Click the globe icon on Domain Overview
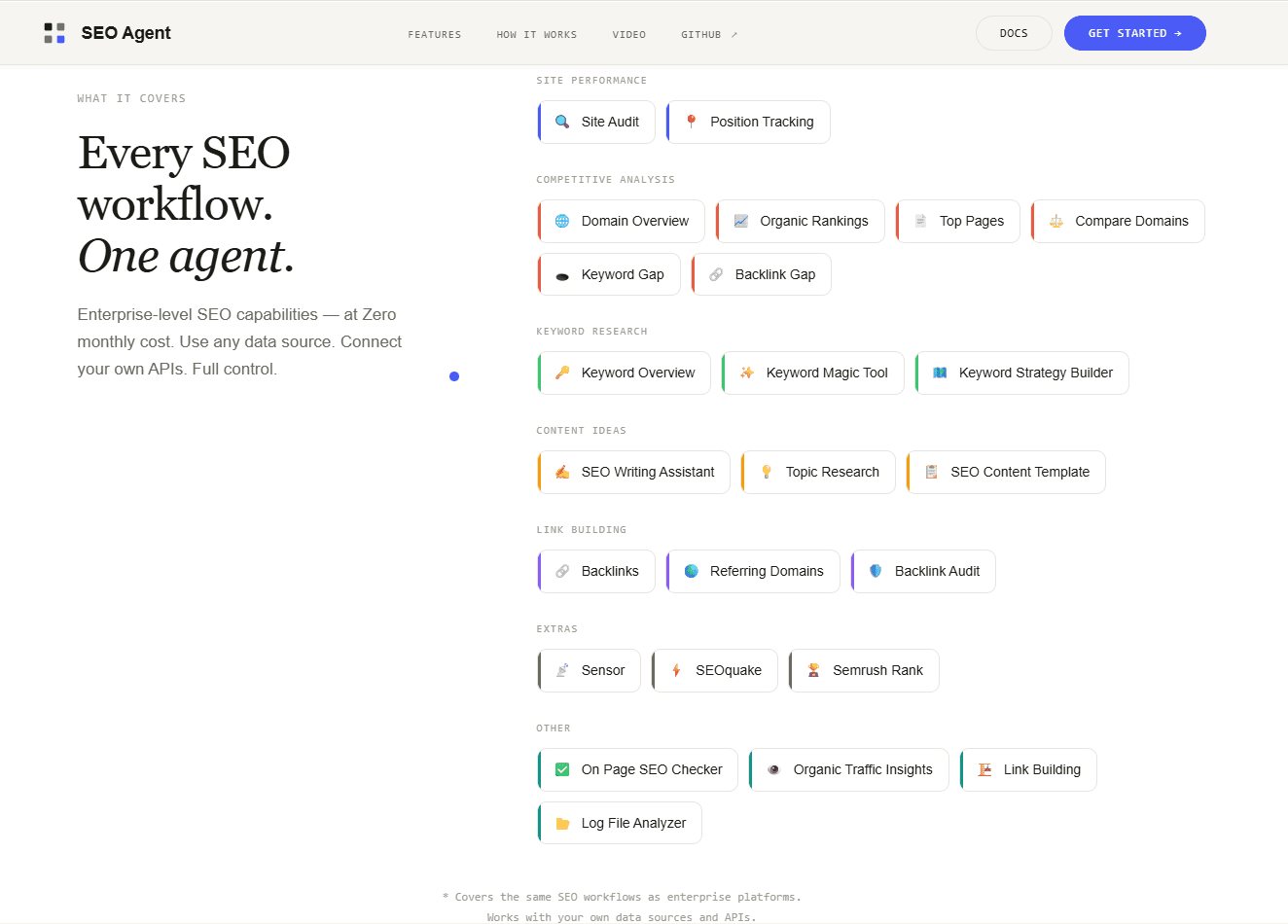The height and width of the screenshot is (924, 1288). pyautogui.click(x=562, y=221)
